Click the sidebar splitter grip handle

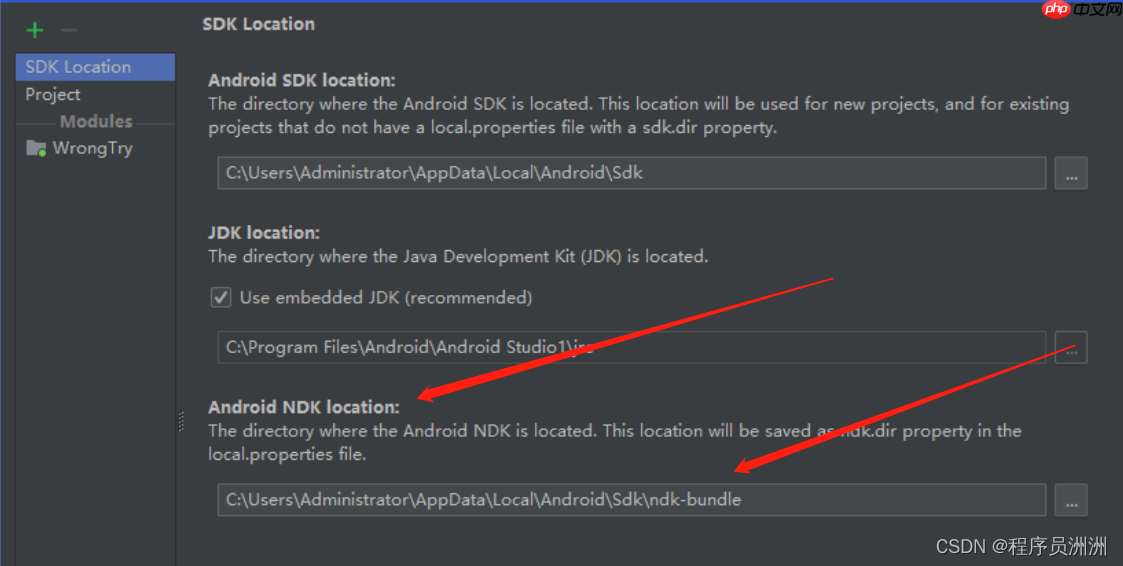(x=180, y=421)
